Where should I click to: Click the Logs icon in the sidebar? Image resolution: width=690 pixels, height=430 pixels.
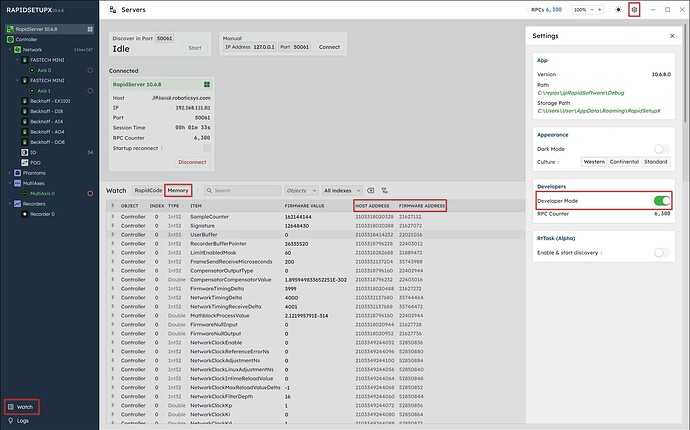coord(8,421)
